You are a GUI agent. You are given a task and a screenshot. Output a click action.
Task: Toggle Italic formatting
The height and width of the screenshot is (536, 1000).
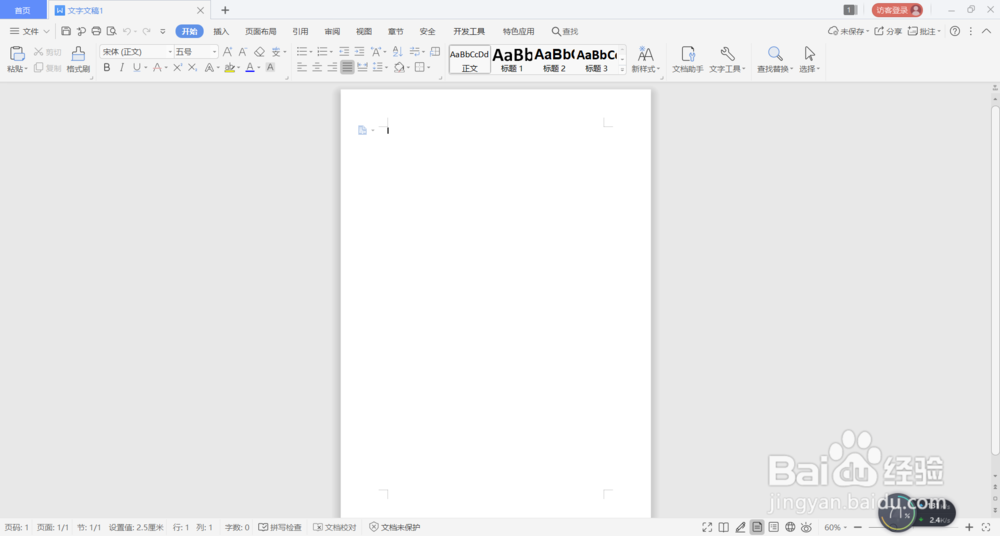[121, 67]
